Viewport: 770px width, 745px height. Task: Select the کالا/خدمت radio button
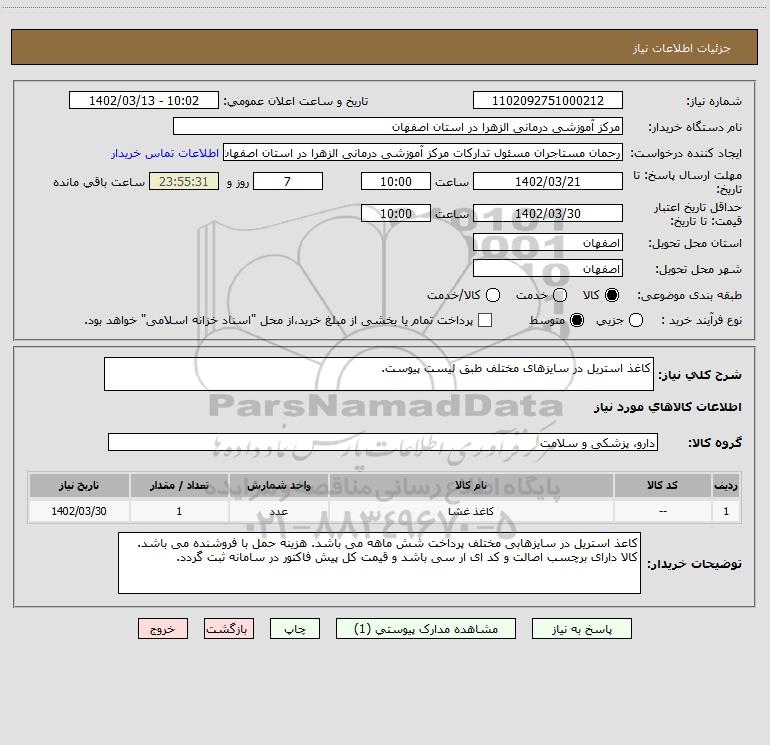[x=493, y=295]
